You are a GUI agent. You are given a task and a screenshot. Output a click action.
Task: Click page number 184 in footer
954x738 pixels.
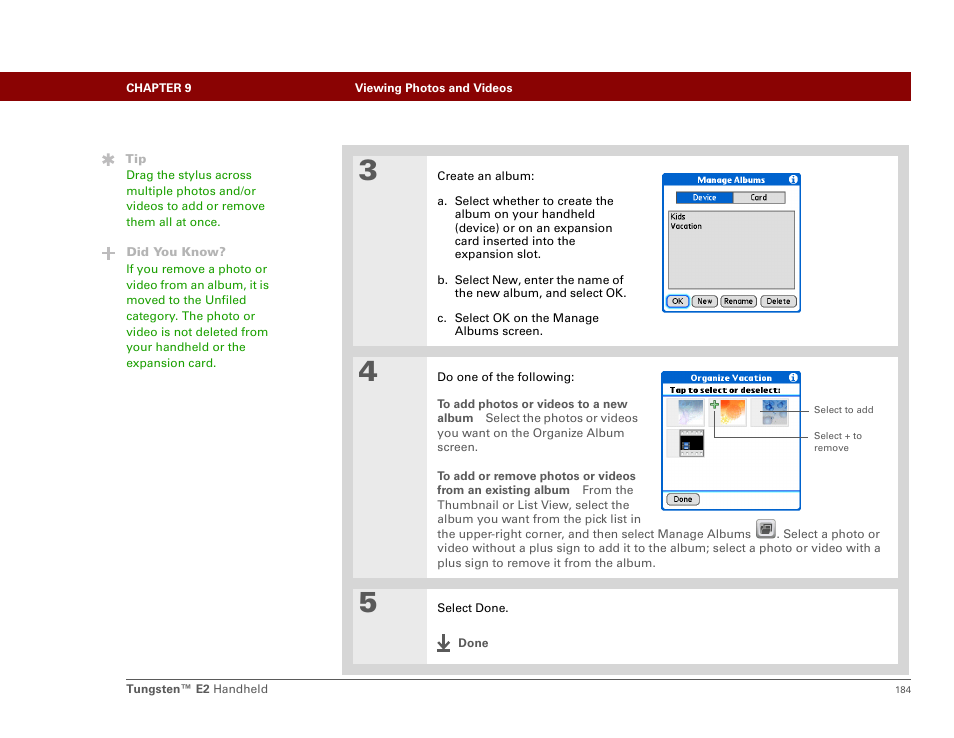point(903,689)
